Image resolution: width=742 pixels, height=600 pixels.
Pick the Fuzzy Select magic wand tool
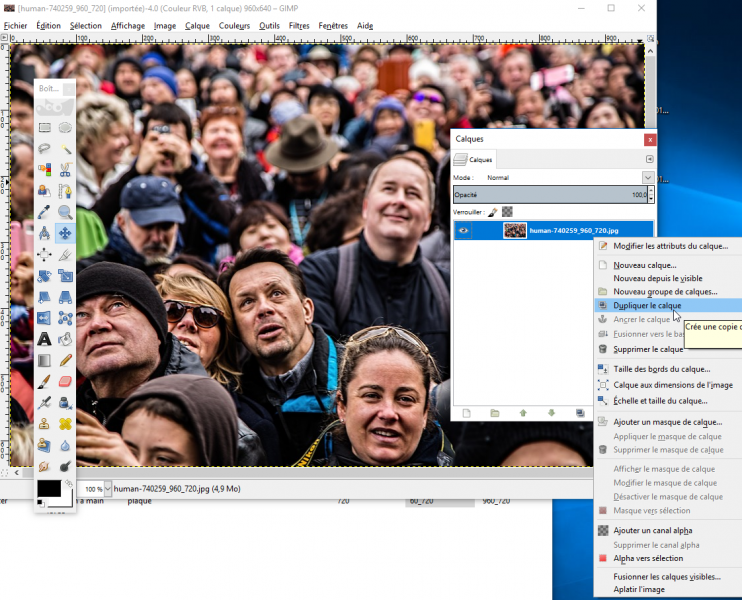coord(65,149)
